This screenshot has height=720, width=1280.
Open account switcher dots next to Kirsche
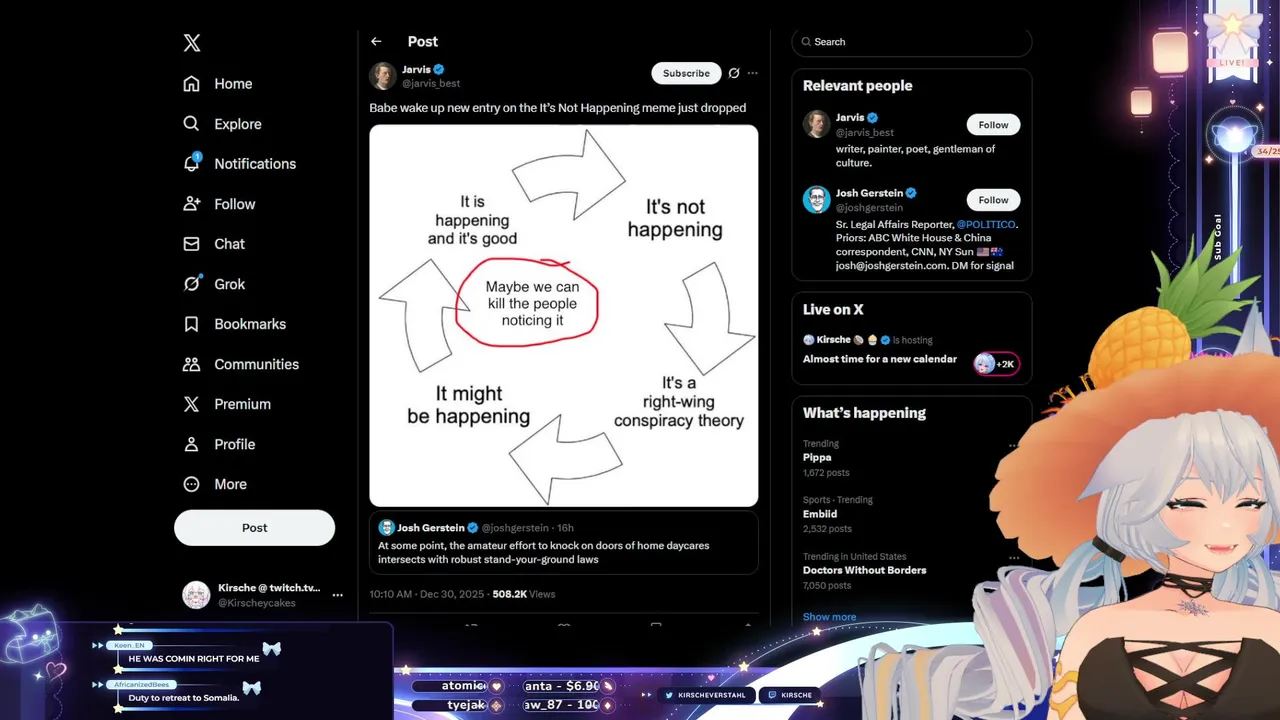pos(338,595)
